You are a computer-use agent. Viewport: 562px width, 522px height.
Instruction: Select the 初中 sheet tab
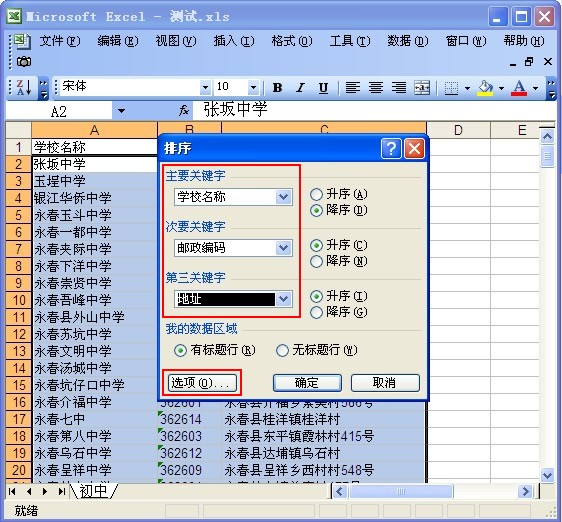coord(94,492)
